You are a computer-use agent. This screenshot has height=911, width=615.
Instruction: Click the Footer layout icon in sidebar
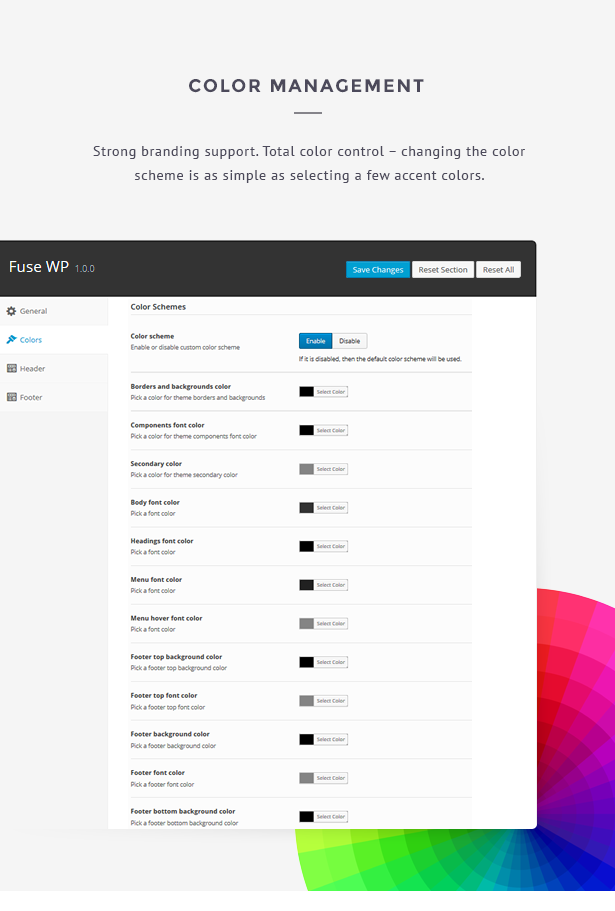click(14, 397)
